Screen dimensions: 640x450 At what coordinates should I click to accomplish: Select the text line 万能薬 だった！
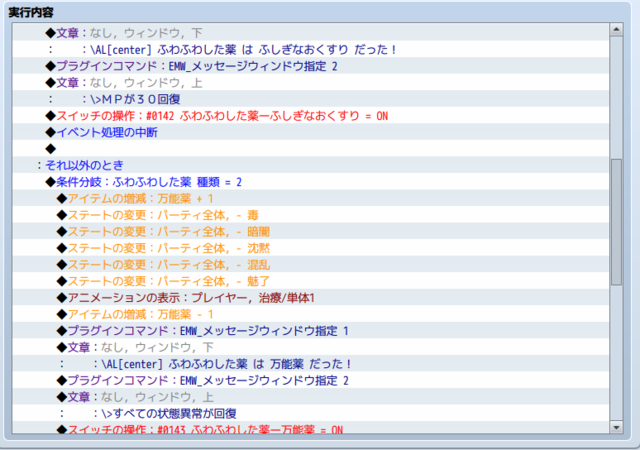coord(311,364)
